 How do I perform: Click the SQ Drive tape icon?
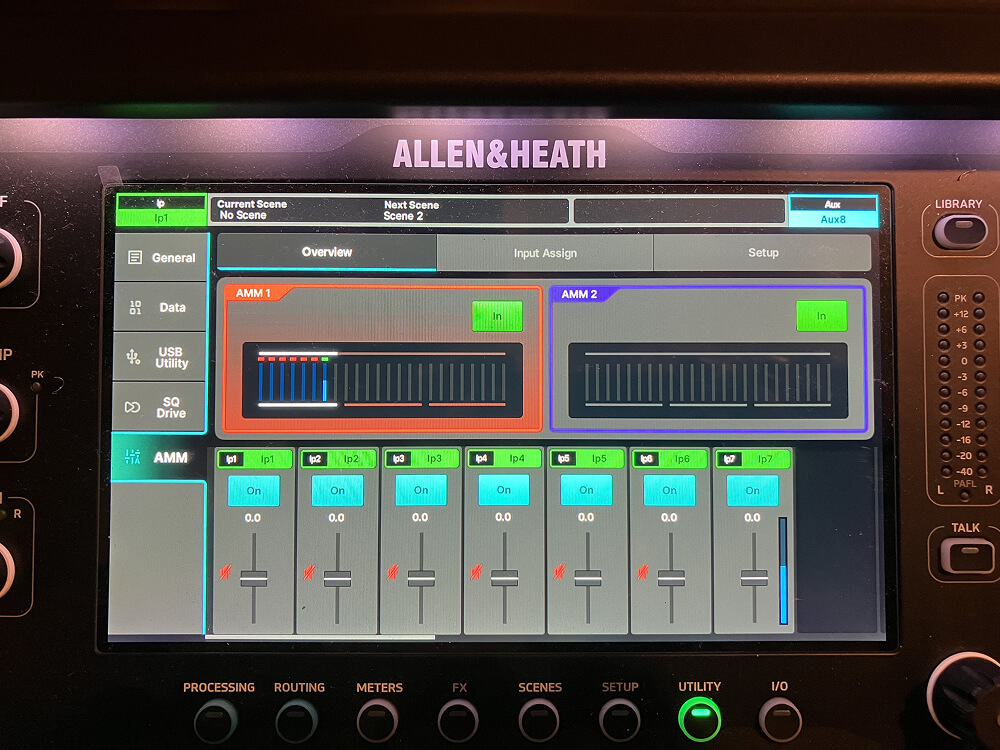click(x=132, y=407)
